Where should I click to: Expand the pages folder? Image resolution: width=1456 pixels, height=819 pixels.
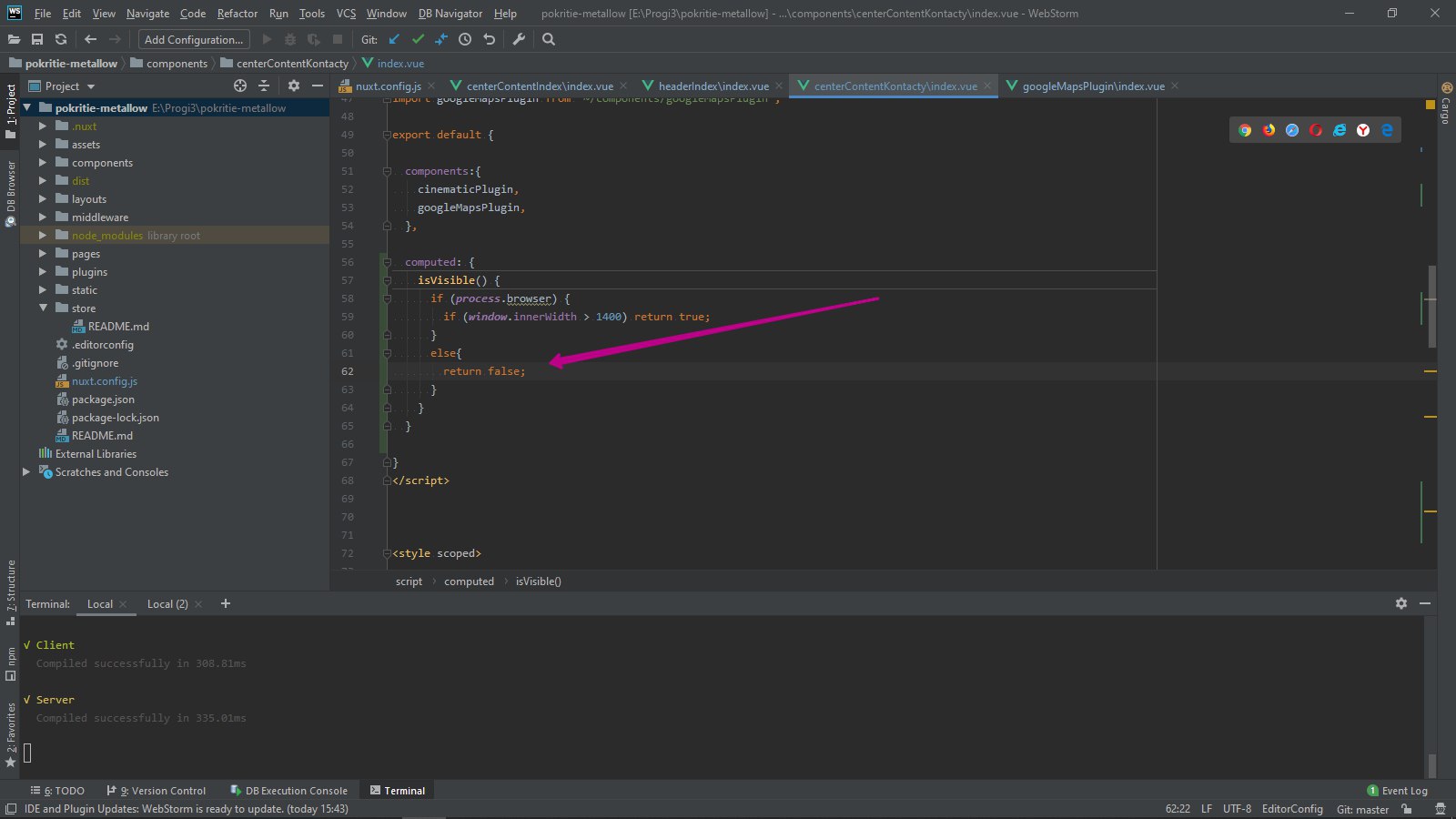[x=42, y=254]
